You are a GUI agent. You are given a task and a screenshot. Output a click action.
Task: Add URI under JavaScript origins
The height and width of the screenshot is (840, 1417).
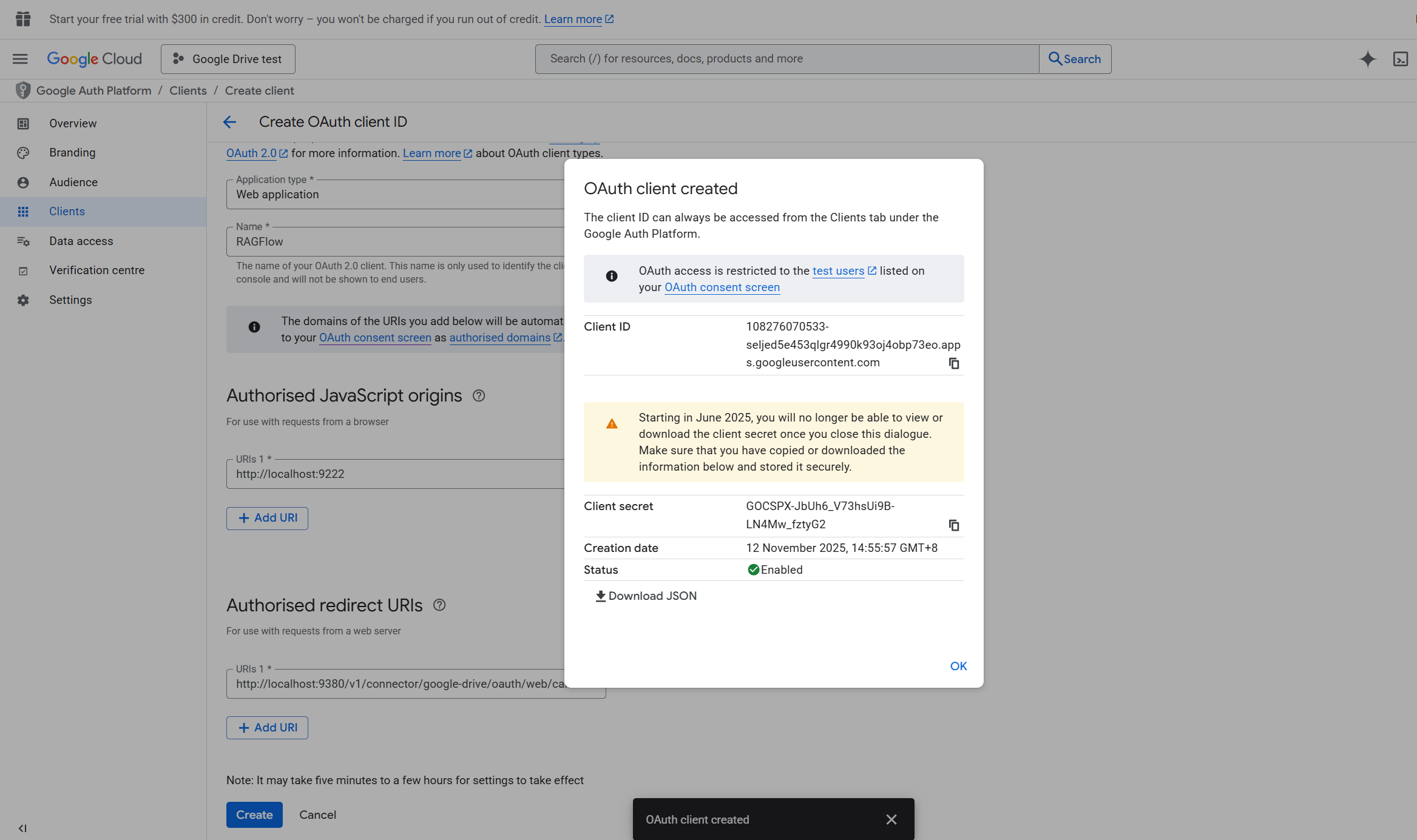click(267, 518)
